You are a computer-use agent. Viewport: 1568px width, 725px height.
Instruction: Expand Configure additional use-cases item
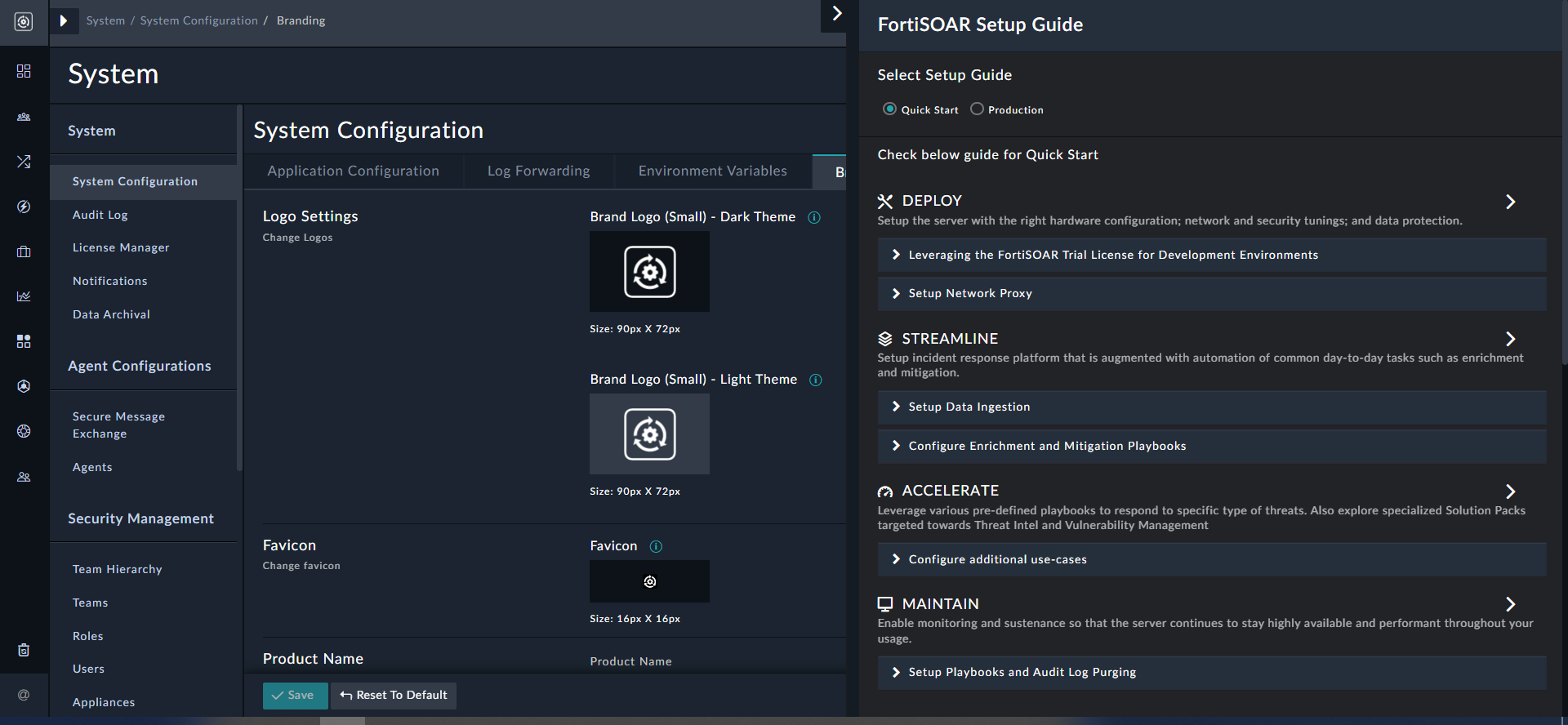click(x=1212, y=559)
